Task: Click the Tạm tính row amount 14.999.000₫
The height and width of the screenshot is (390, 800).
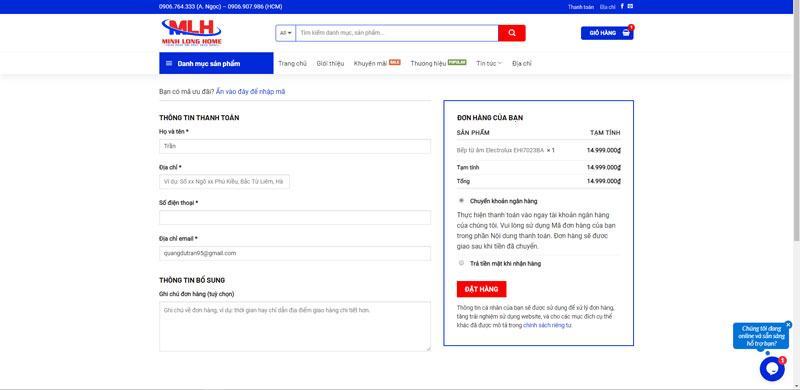Action: click(604, 167)
